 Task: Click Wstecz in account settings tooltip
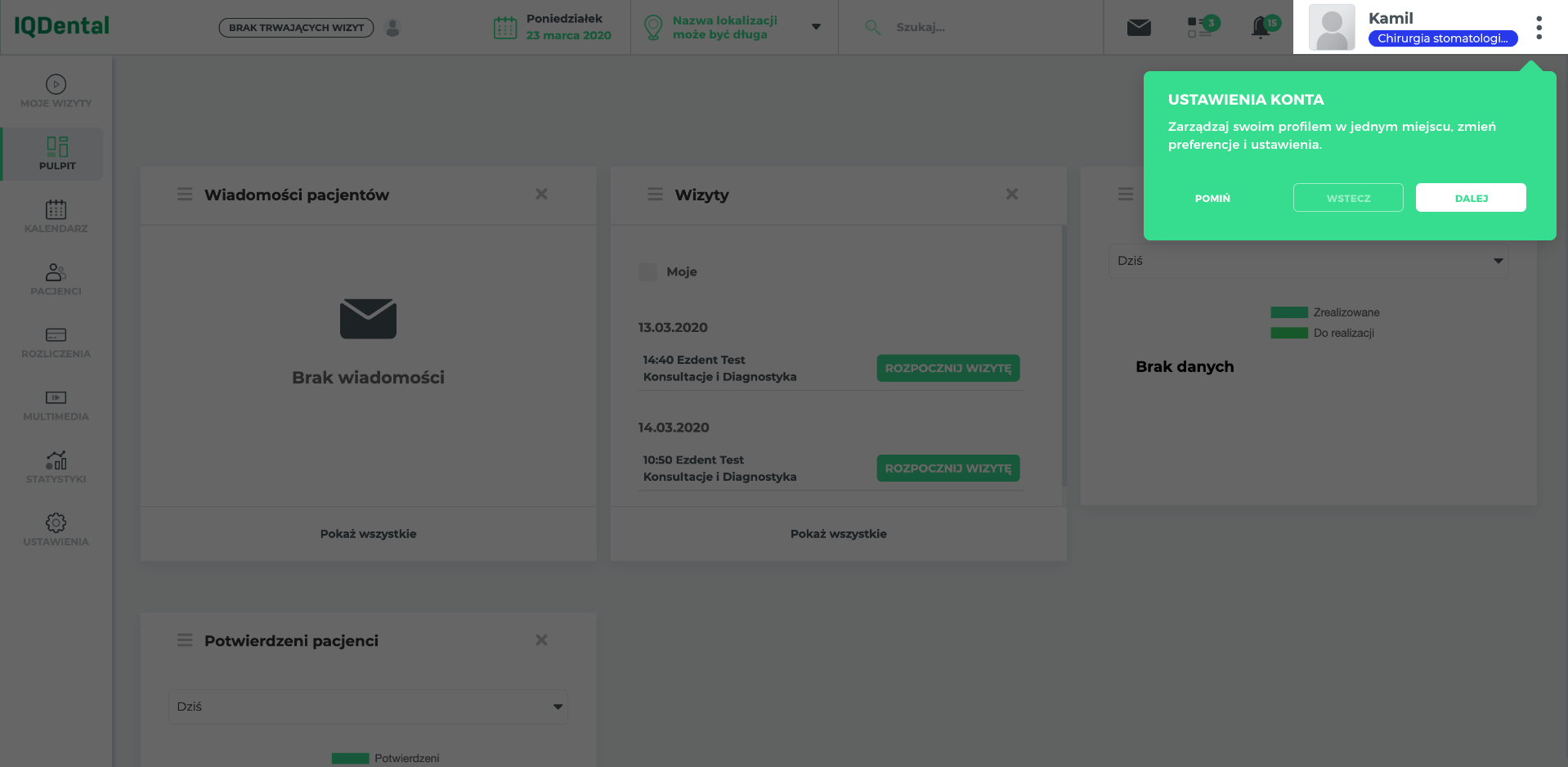(x=1348, y=198)
